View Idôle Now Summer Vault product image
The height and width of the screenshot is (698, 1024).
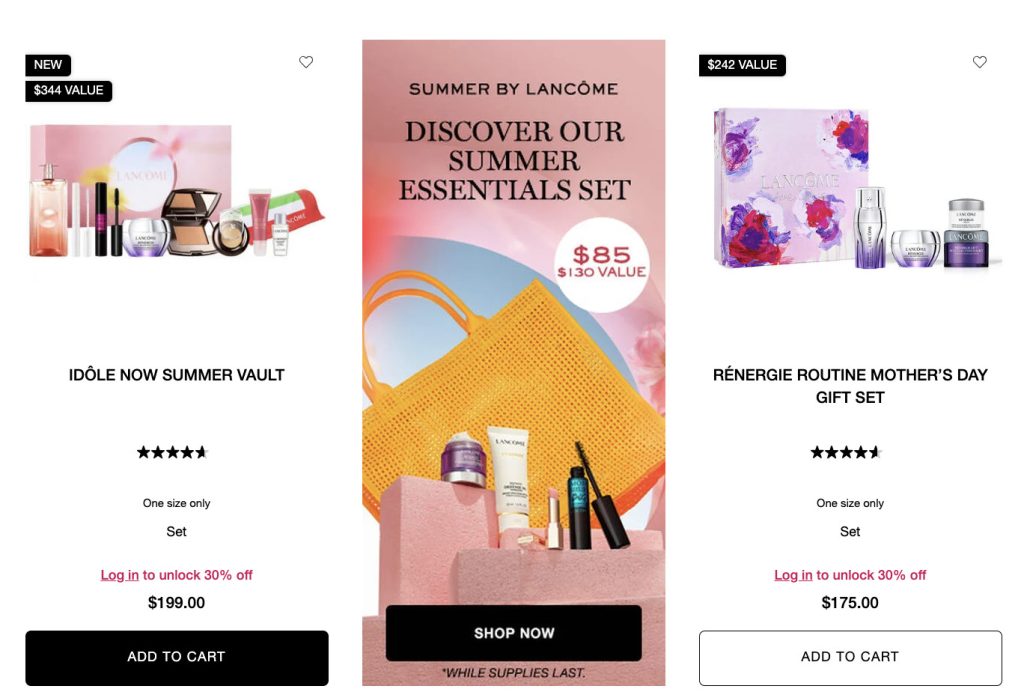click(x=177, y=191)
